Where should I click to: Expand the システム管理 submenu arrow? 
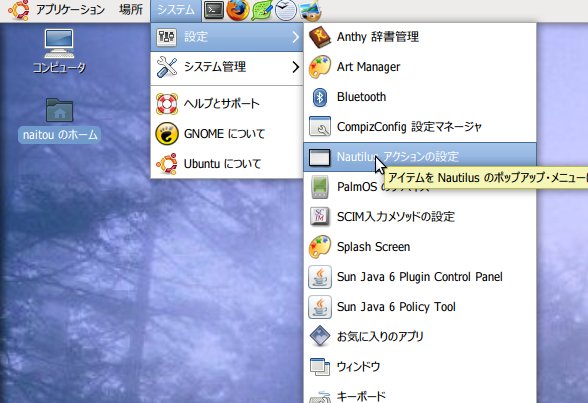tap(296, 67)
